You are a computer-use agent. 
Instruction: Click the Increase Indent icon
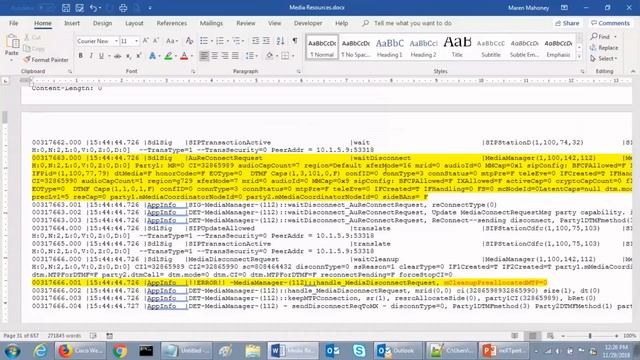[x=266, y=40]
